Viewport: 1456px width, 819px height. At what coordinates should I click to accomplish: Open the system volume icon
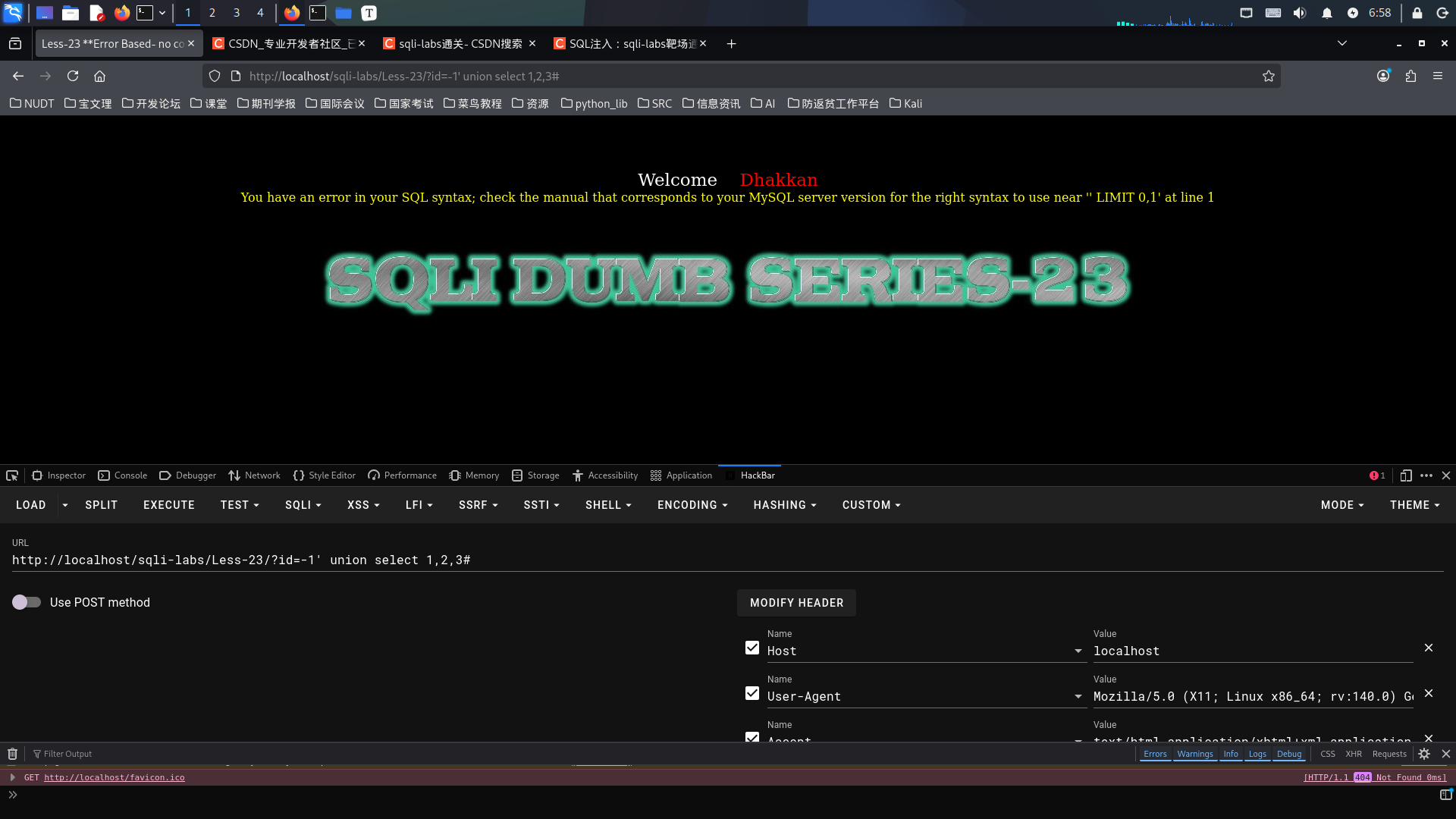(x=1300, y=13)
